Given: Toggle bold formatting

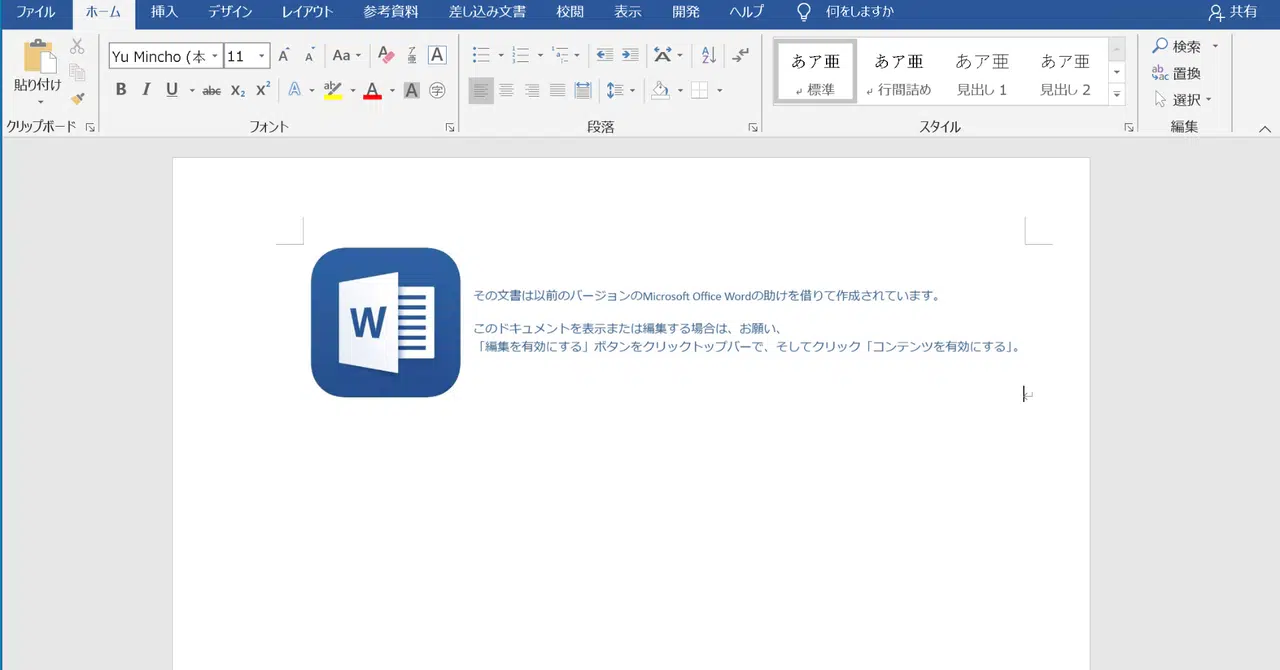Looking at the screenshot, I should [120, 90].
